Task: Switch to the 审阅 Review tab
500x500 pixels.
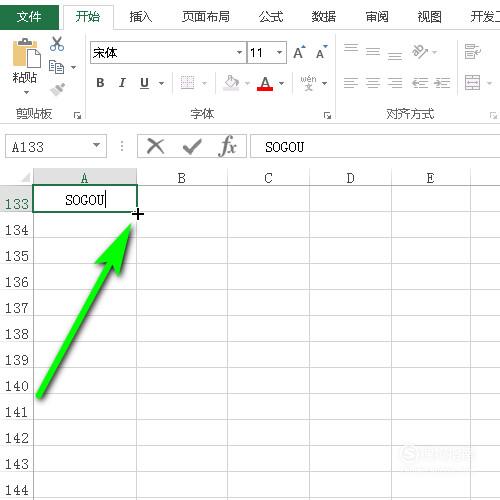Action: (x=377, y=17)
